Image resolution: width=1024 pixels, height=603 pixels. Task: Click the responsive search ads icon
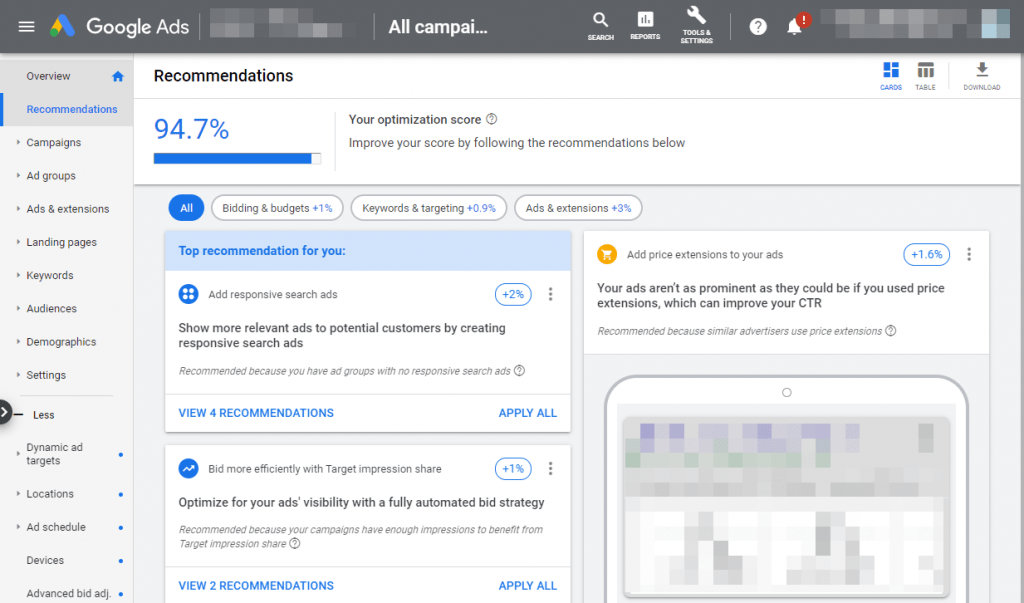[x=189, y=294]
